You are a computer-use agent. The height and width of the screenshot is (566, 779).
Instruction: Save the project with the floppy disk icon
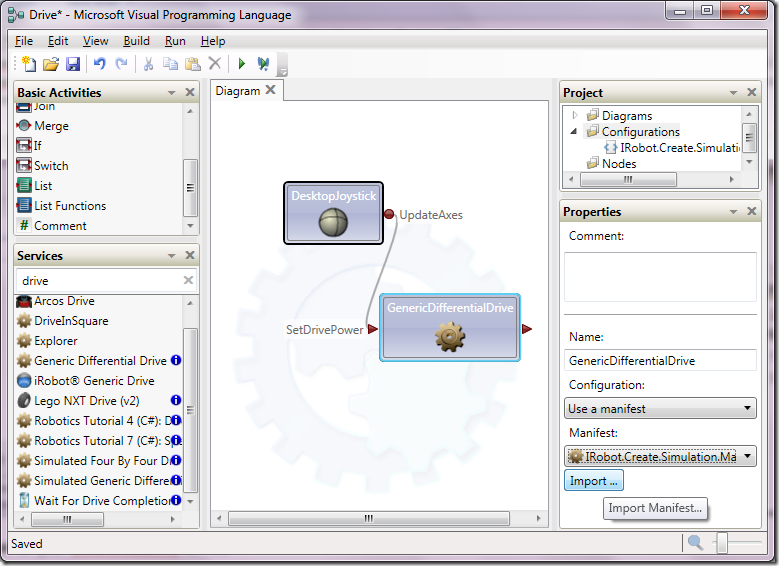click(73, 64)
